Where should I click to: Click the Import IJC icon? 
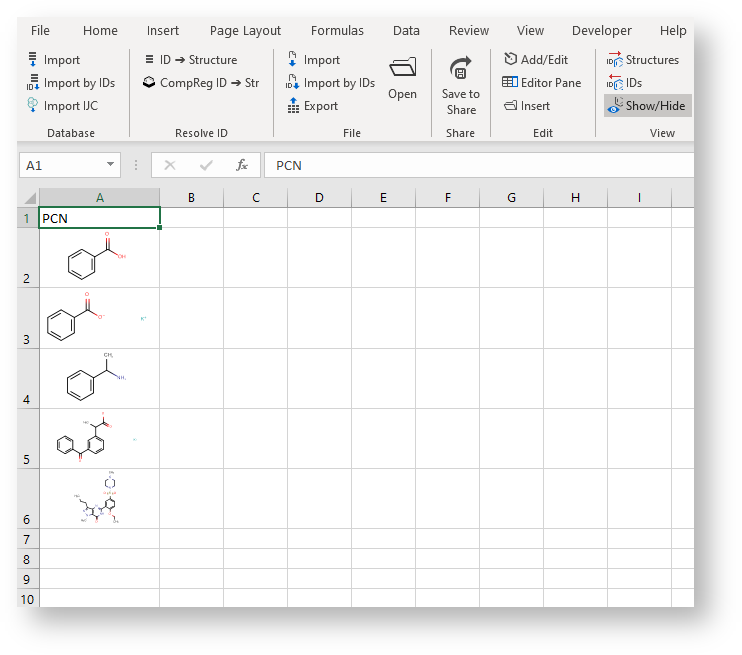[33, 106]
